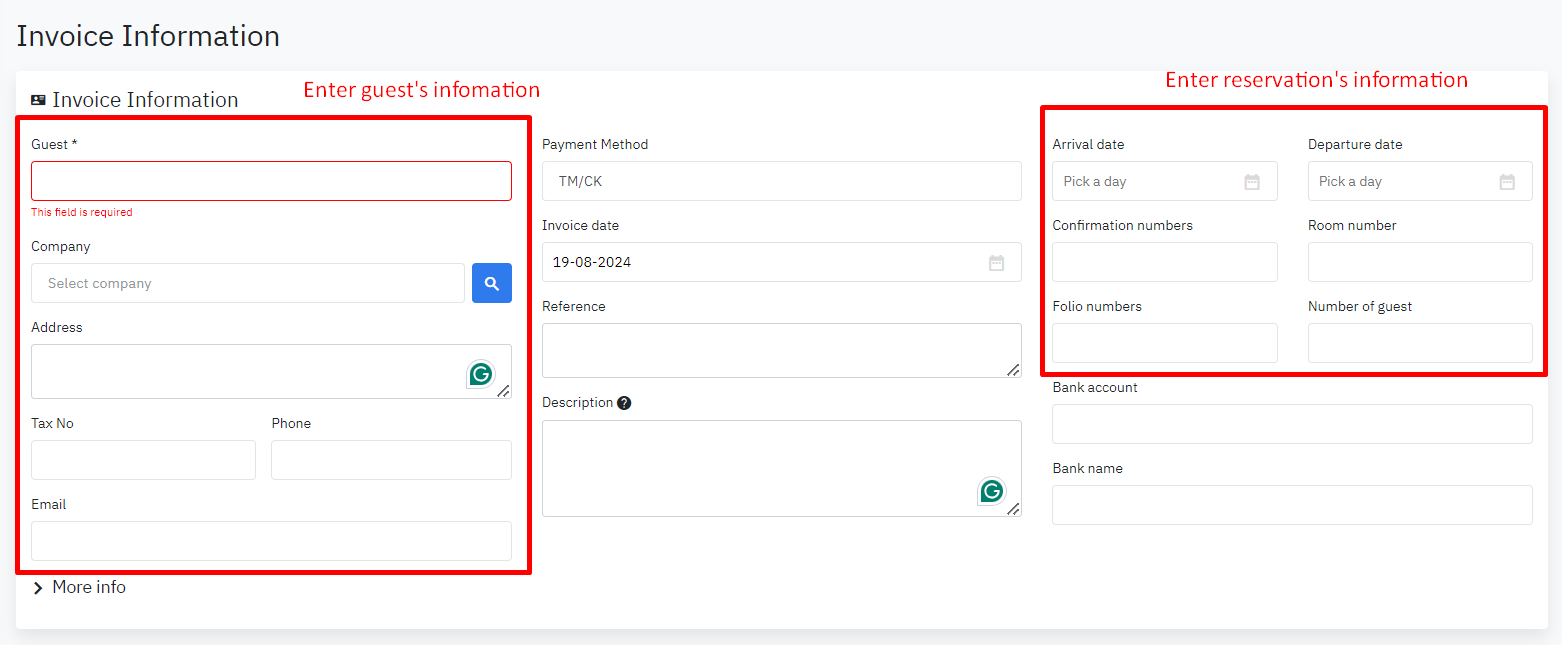
Task: Click the Grammarly icon in Description field
Action: pyautogui.click(x=991, y=491)
